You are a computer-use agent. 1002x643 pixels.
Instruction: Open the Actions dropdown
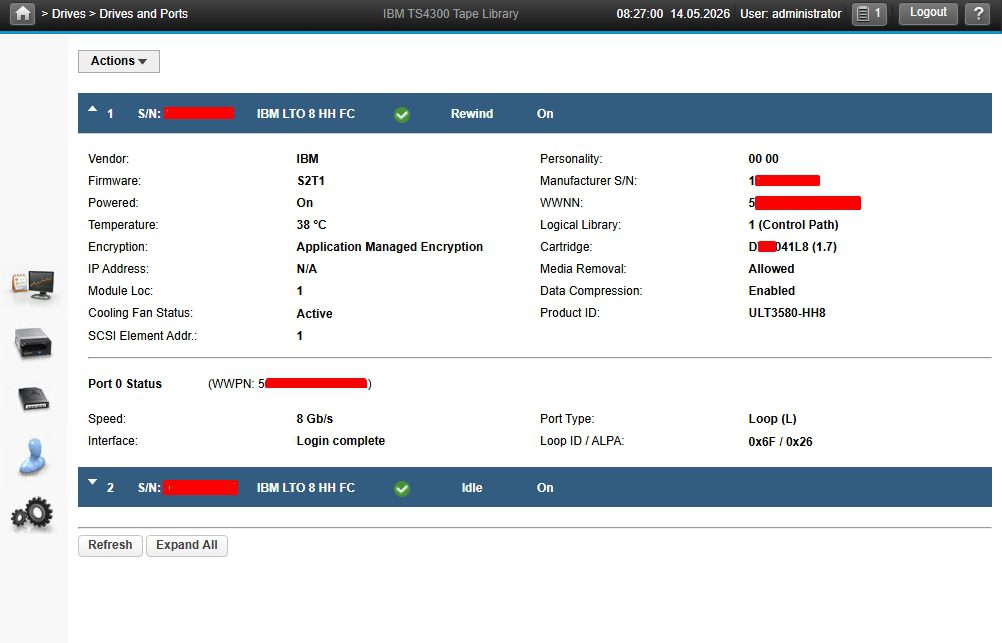pos(119,61)
